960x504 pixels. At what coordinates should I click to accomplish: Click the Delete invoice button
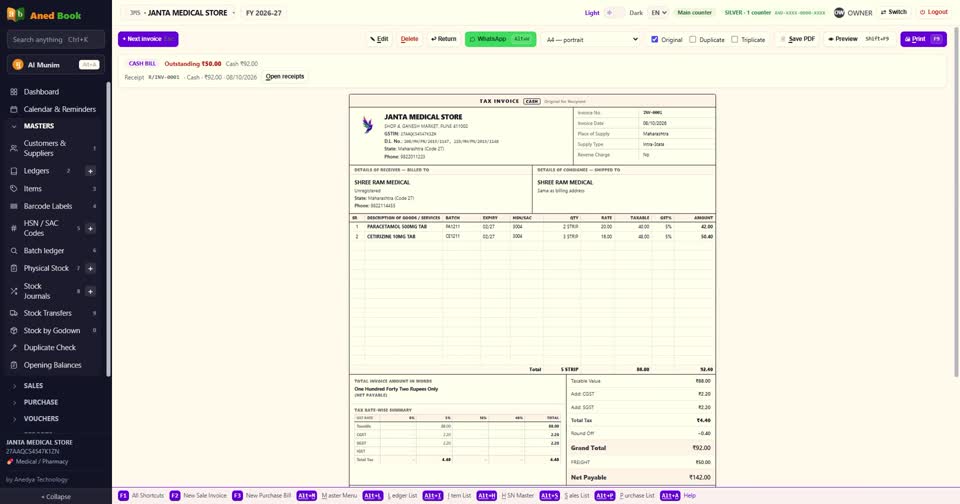[x=409, y=39]
